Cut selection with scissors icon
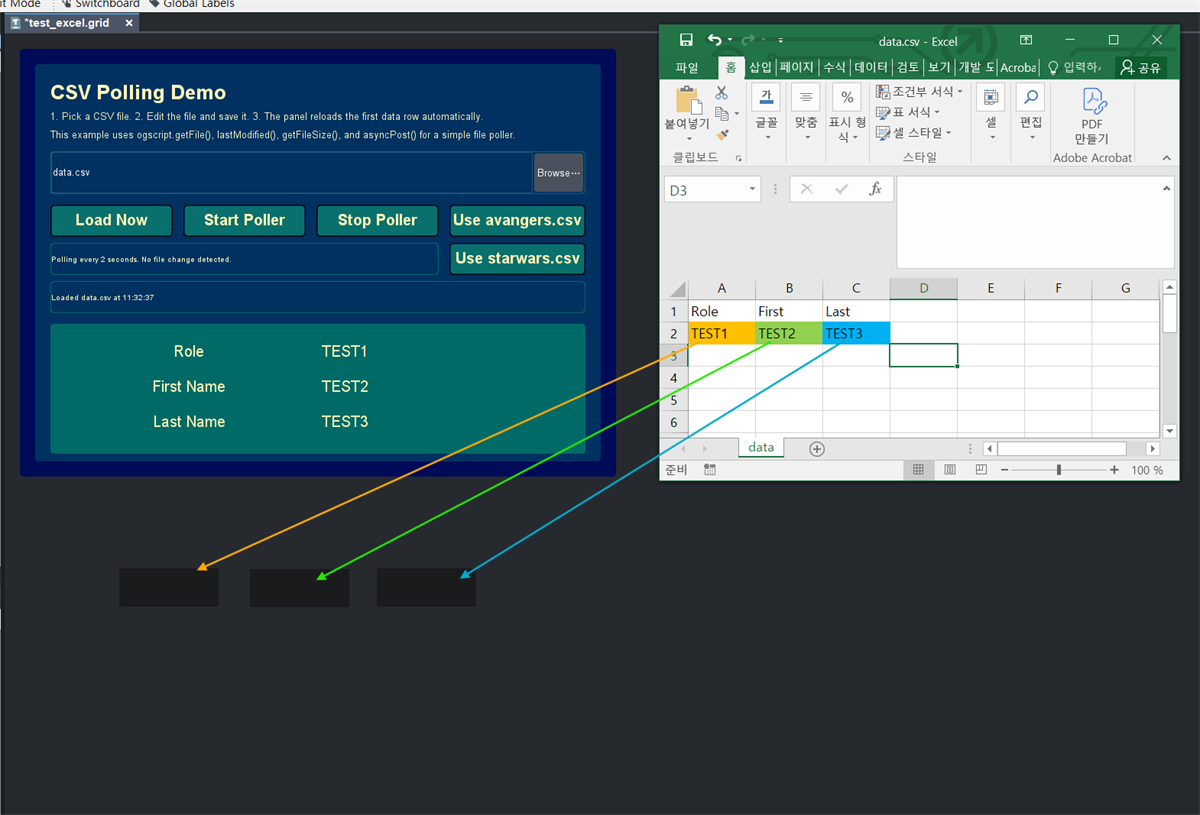This screenshot has width=1200, height=815. coord(722,92)
